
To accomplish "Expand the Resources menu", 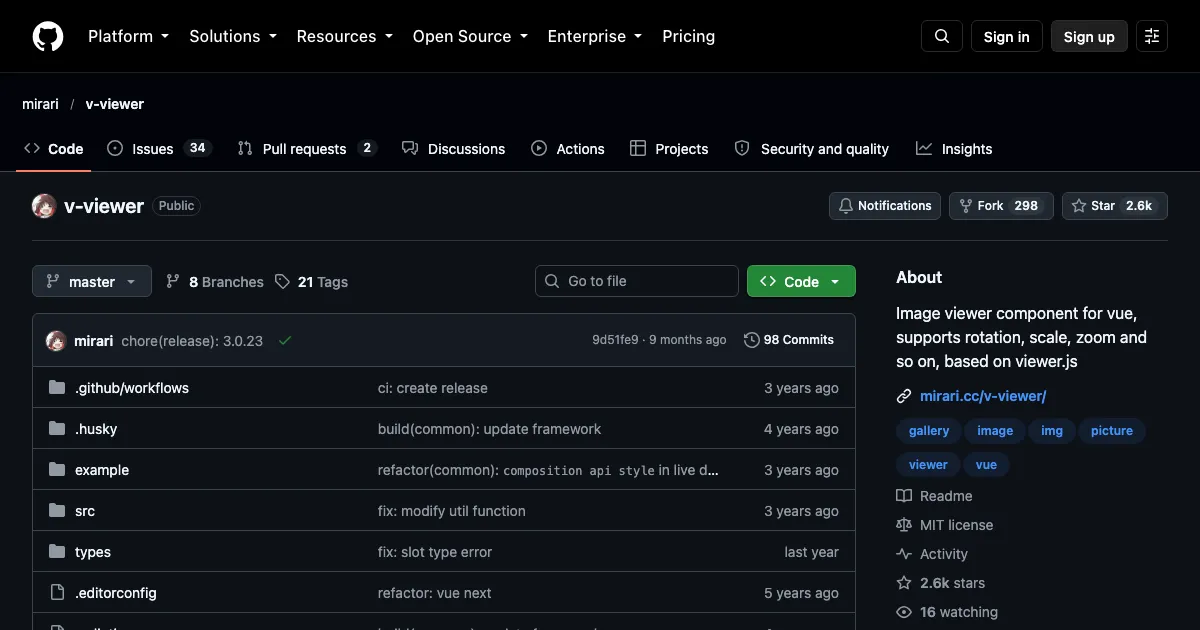I will coord(345,36).
